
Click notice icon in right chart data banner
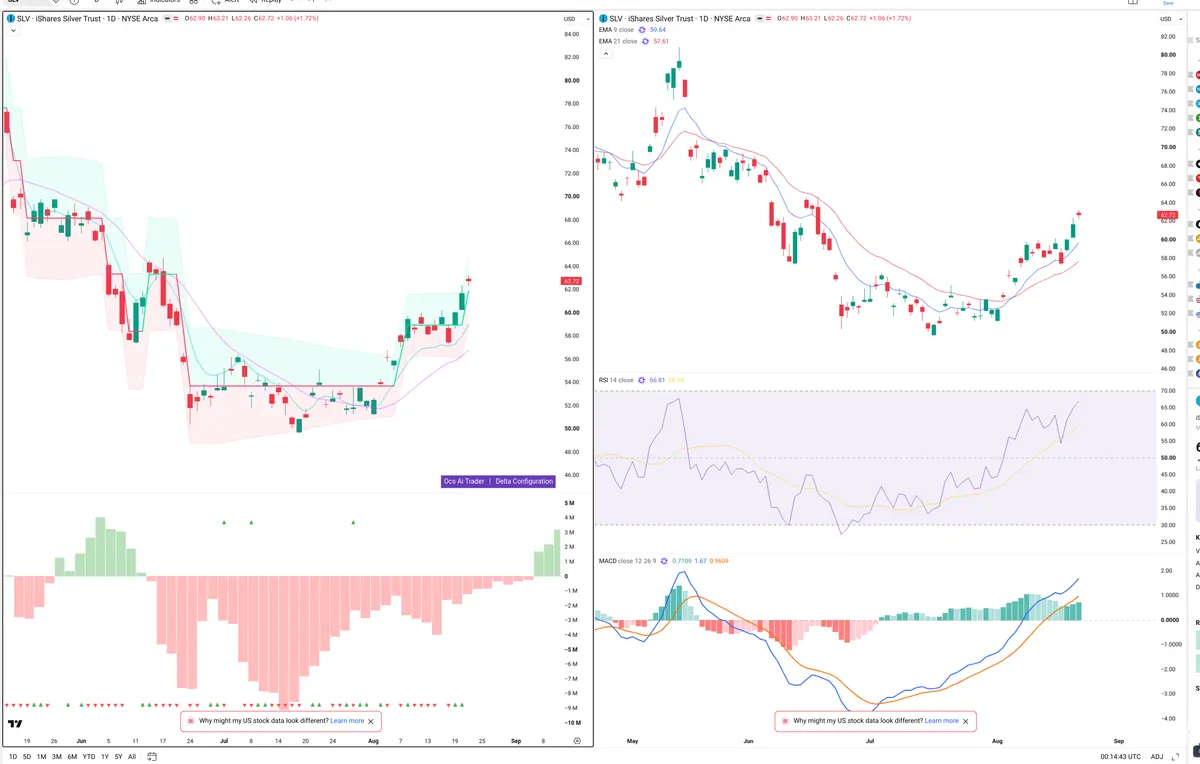tap(783, 720)
